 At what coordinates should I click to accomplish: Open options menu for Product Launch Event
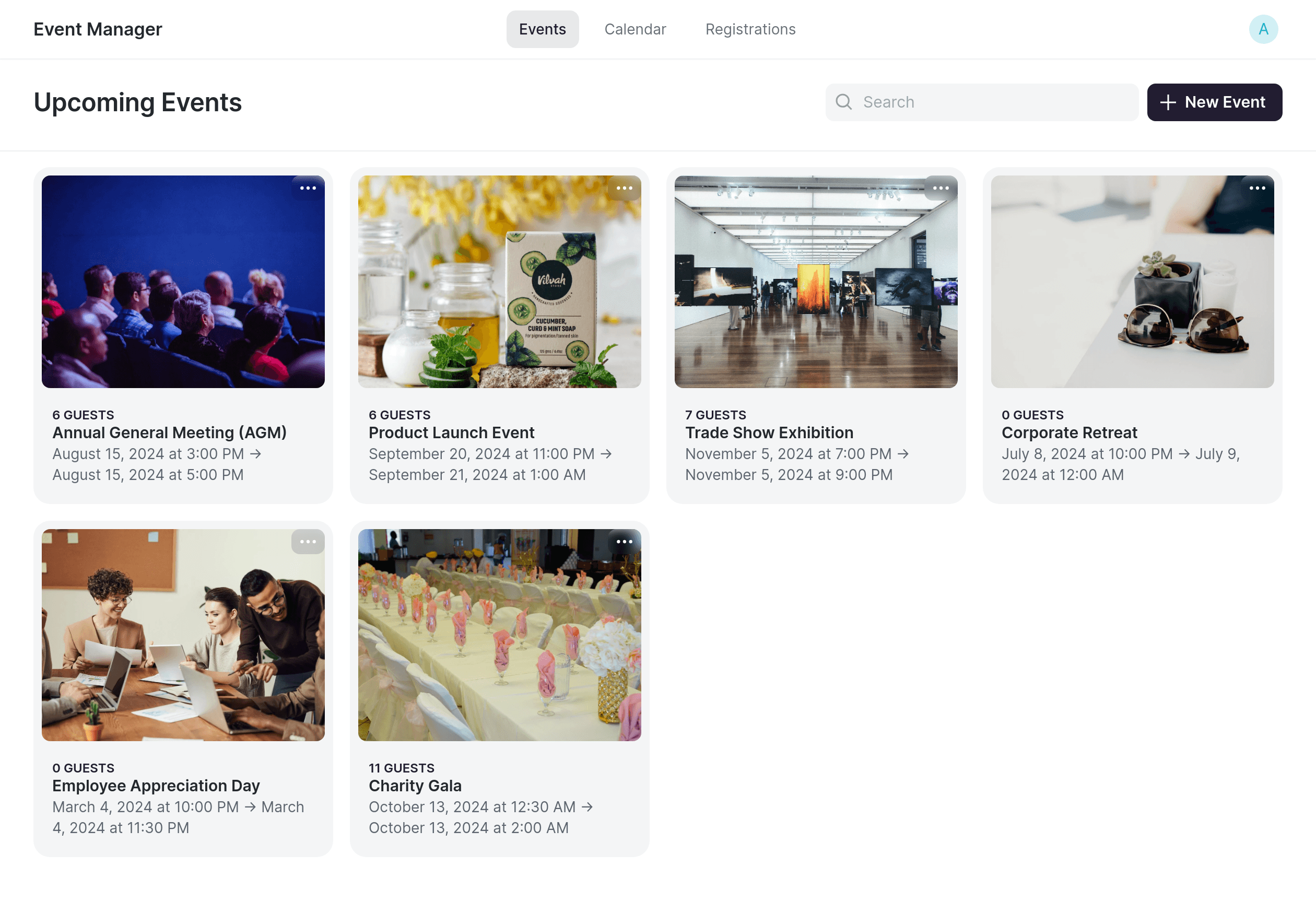(624, 188)
